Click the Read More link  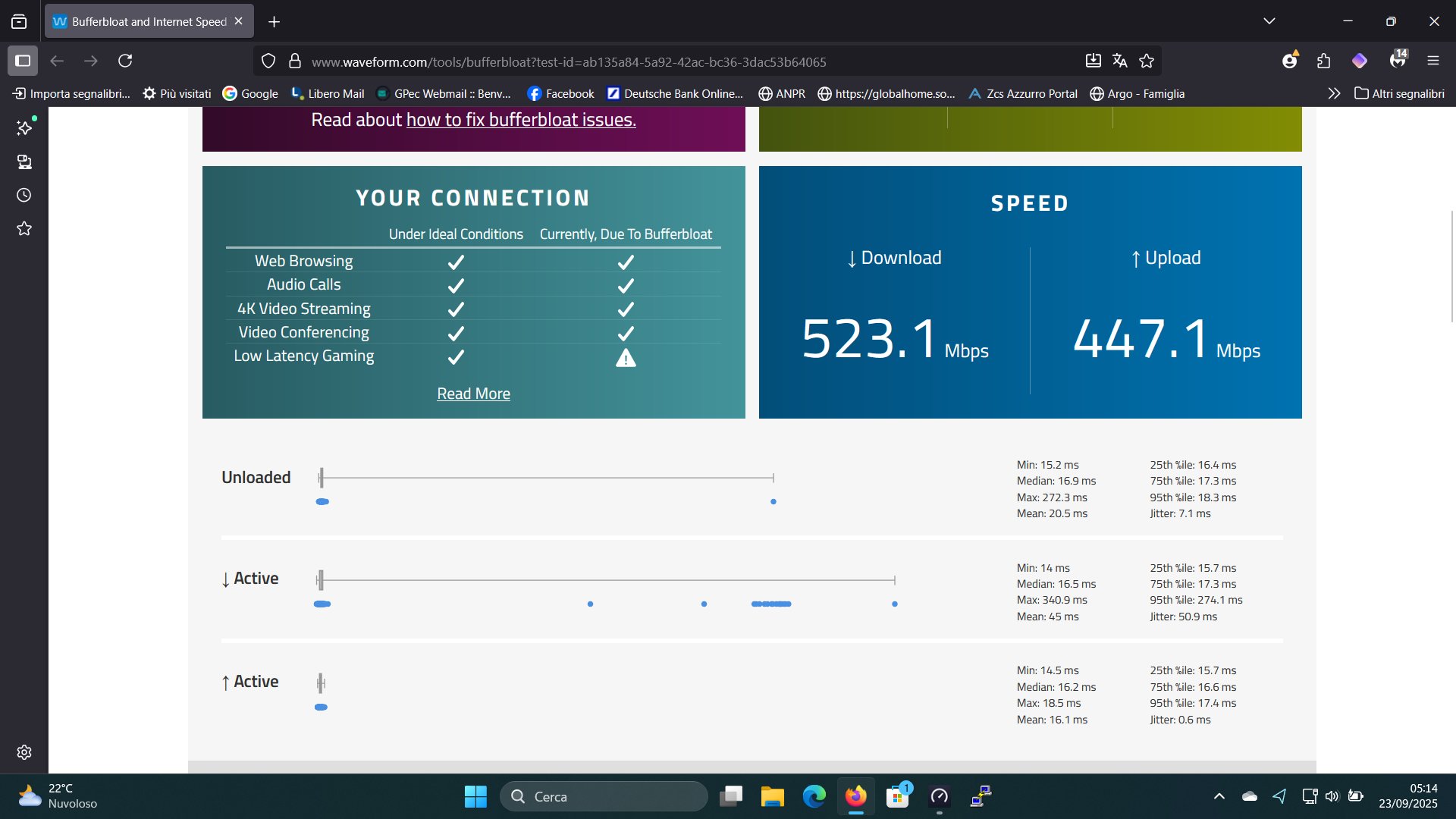point(473,394)
